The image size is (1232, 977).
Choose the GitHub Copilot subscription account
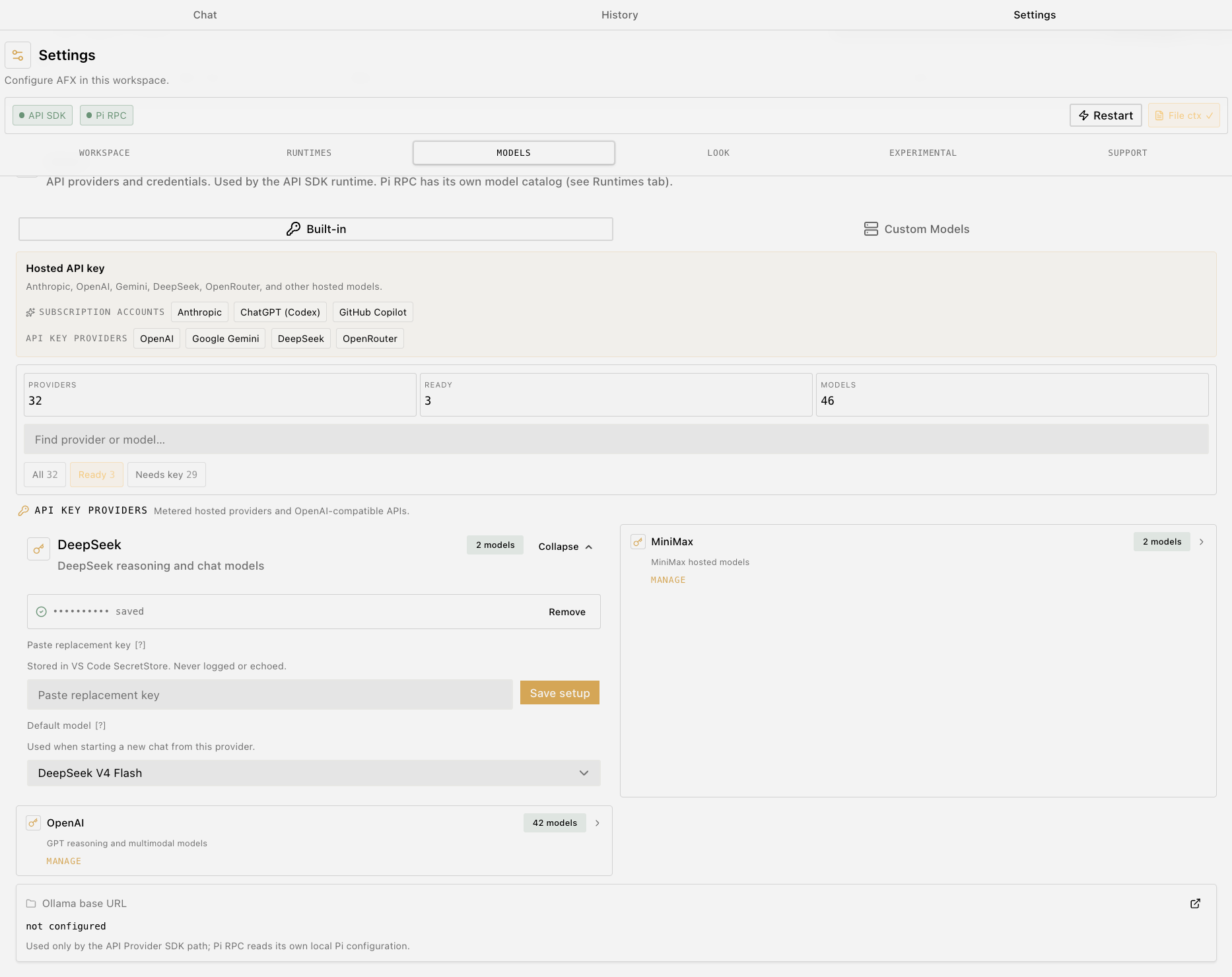[x=373, y=312]
